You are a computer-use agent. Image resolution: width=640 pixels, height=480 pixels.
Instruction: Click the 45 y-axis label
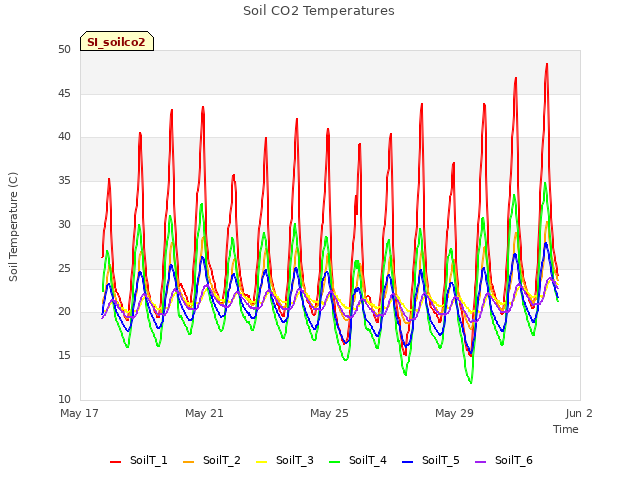click(64, 93)
